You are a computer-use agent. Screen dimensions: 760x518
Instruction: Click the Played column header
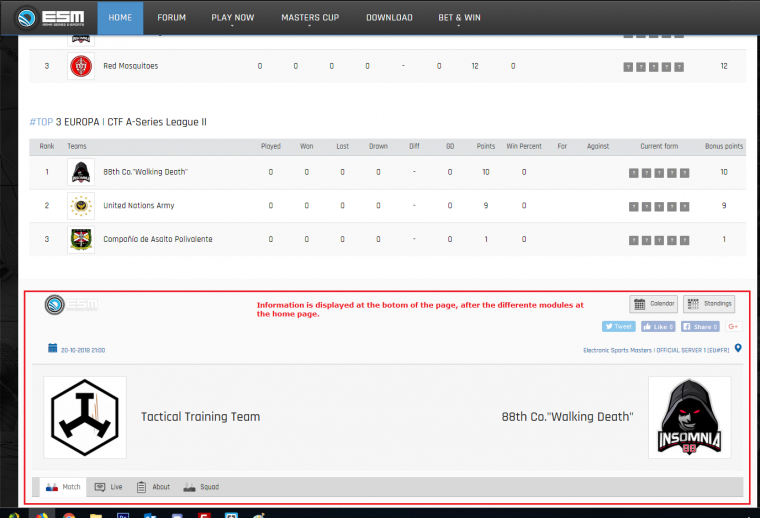(270, 146)
